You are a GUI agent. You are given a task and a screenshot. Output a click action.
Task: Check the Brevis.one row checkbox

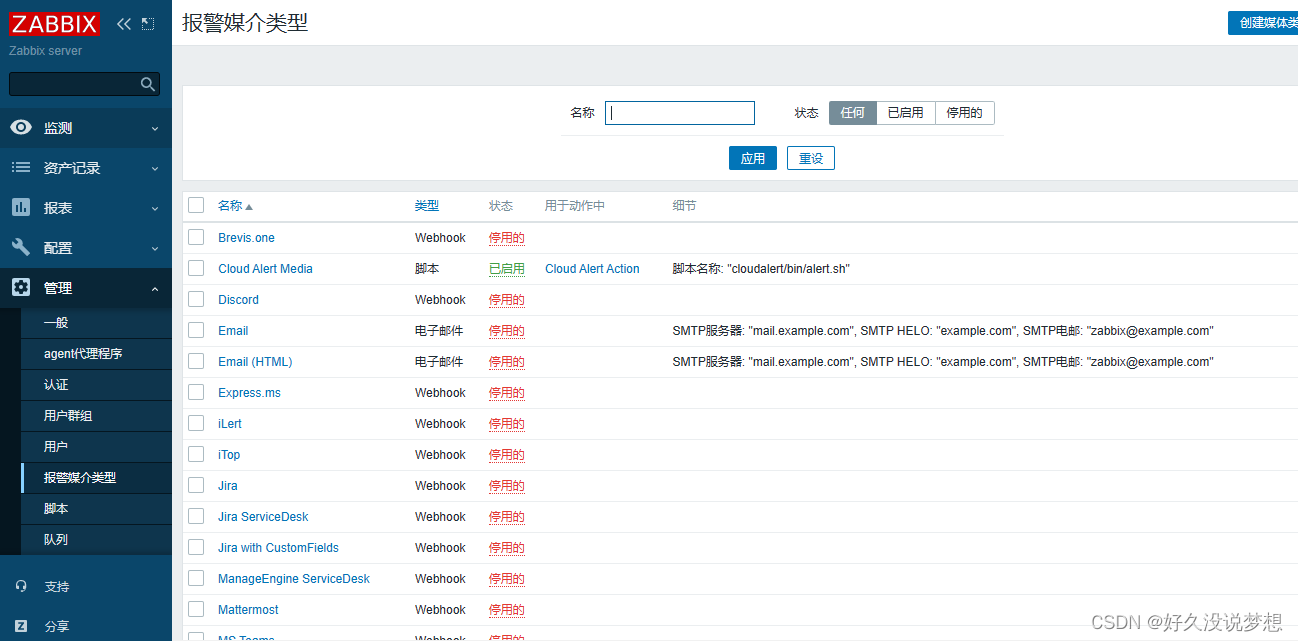click(196, 237)
